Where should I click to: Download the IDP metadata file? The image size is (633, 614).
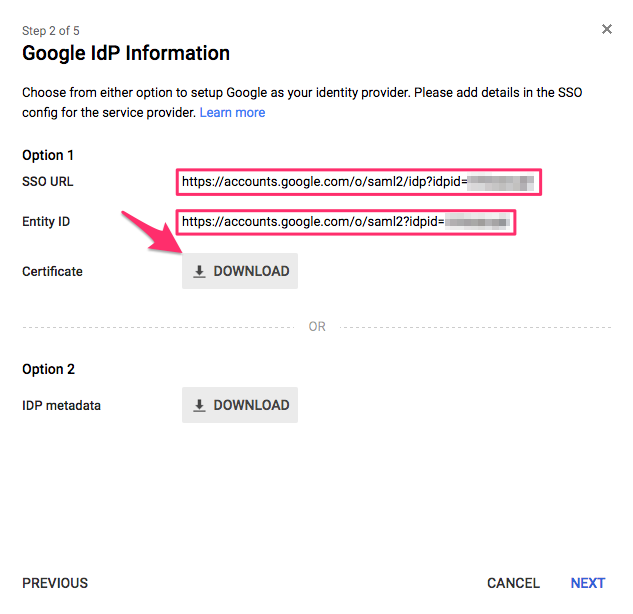(240, 405)
